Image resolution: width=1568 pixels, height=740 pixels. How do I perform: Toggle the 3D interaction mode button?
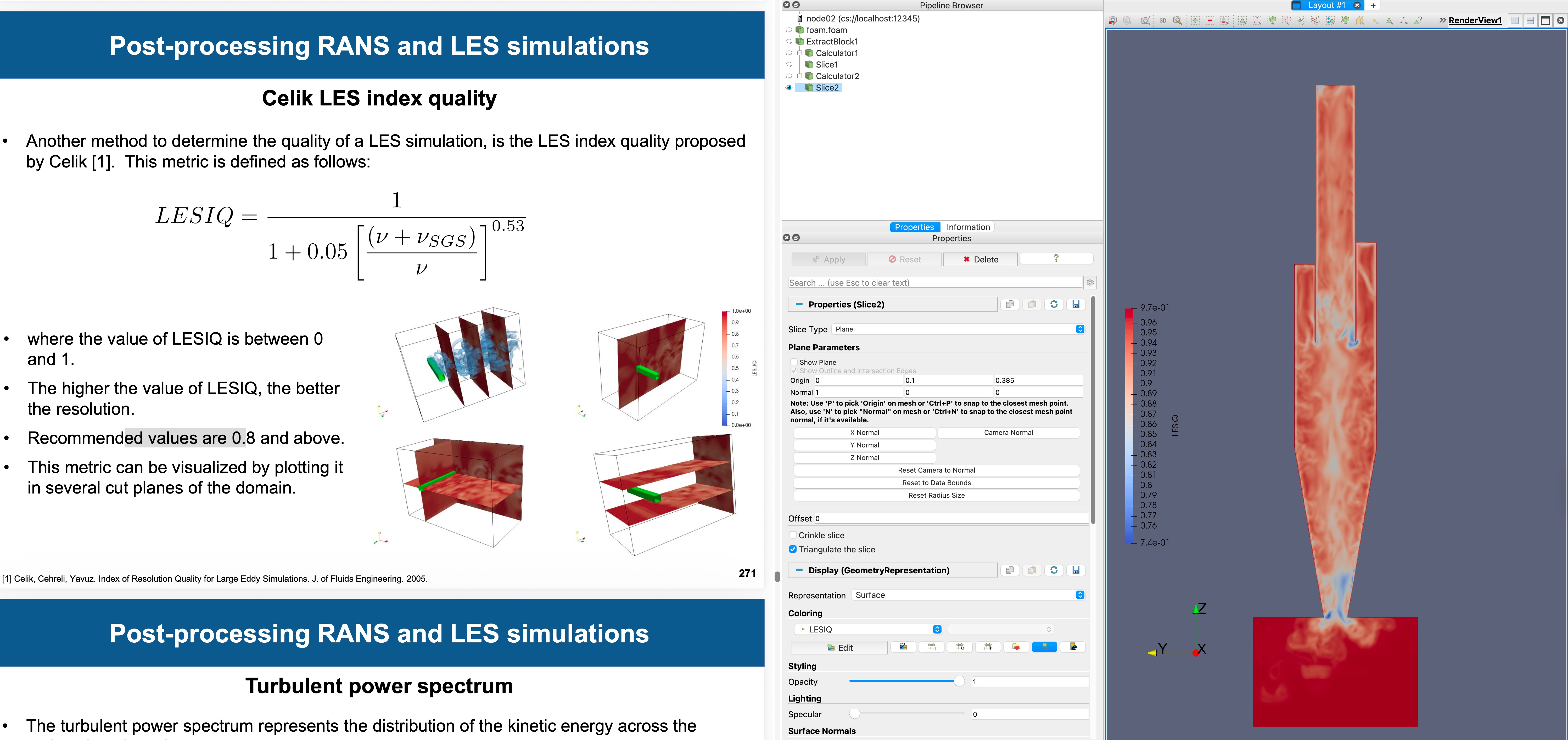[x=1163, y=21]
